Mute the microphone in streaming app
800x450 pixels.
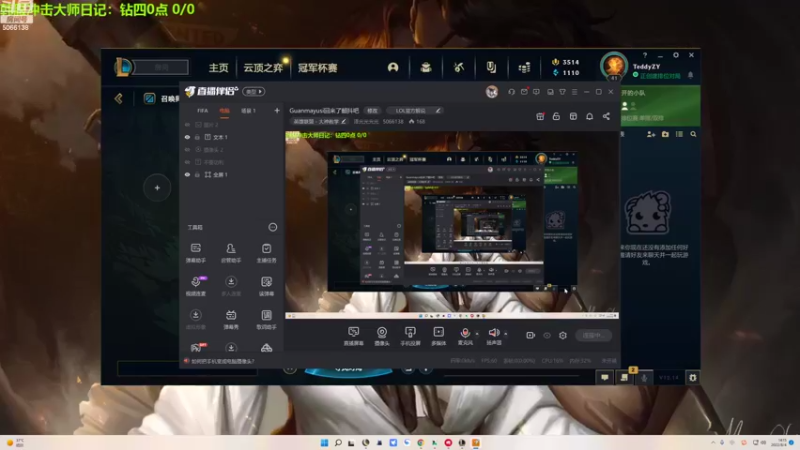coord(465,333)
